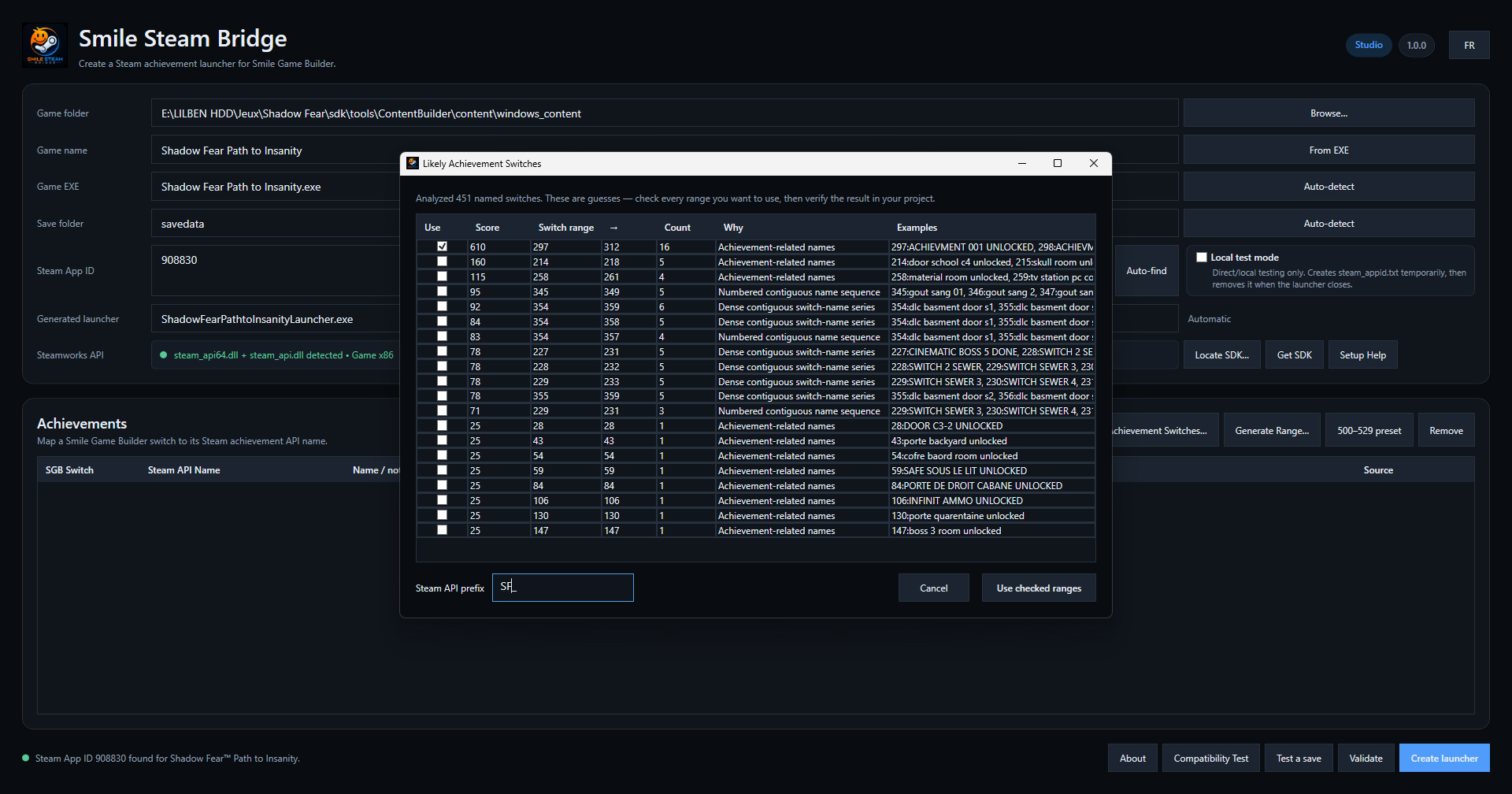Click Auto-detect in the Save folder row
Viewport: 1512px width, 794px height.
coord(1329,224)
